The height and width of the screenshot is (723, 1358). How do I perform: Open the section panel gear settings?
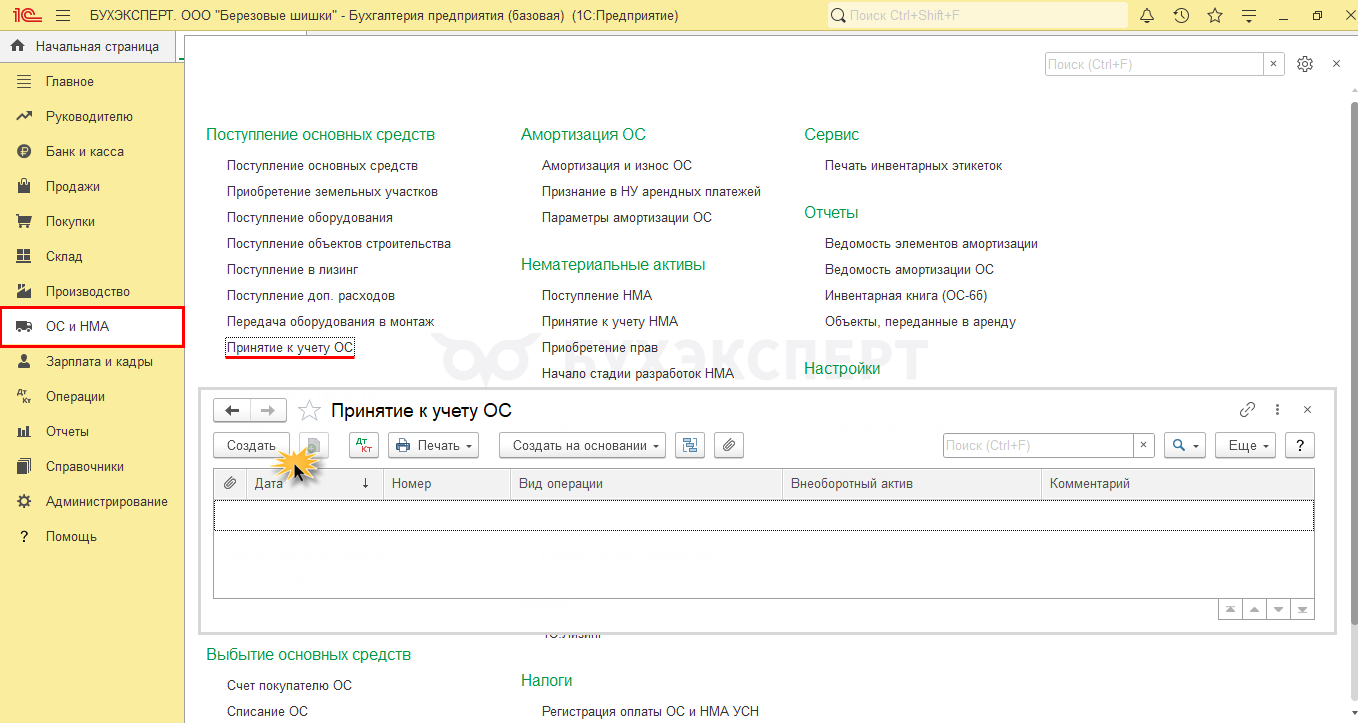[1304, 64]
